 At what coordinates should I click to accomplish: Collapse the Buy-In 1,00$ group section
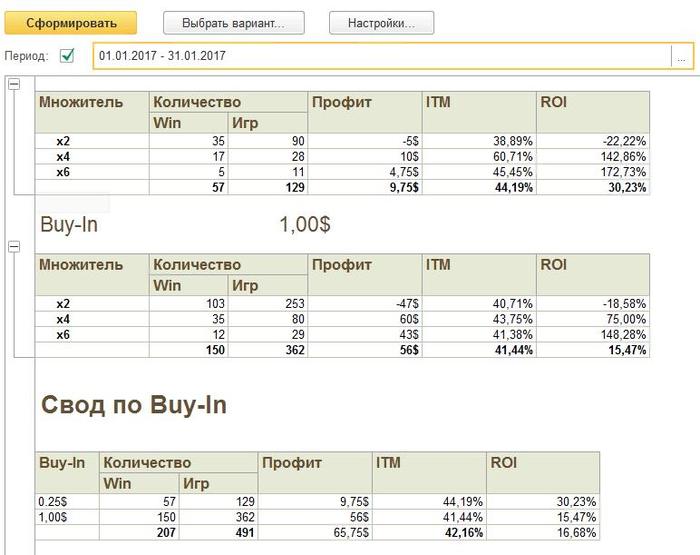(14, 247)
